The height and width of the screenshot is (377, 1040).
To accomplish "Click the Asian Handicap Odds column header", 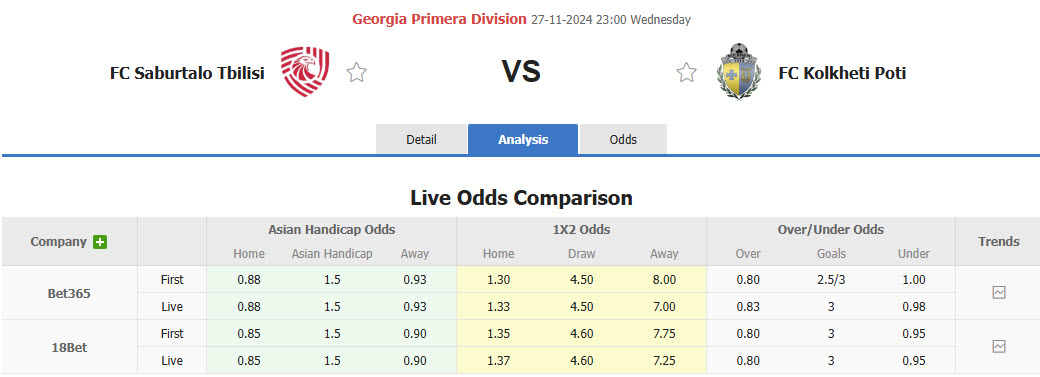I will (x=332, y=230).
